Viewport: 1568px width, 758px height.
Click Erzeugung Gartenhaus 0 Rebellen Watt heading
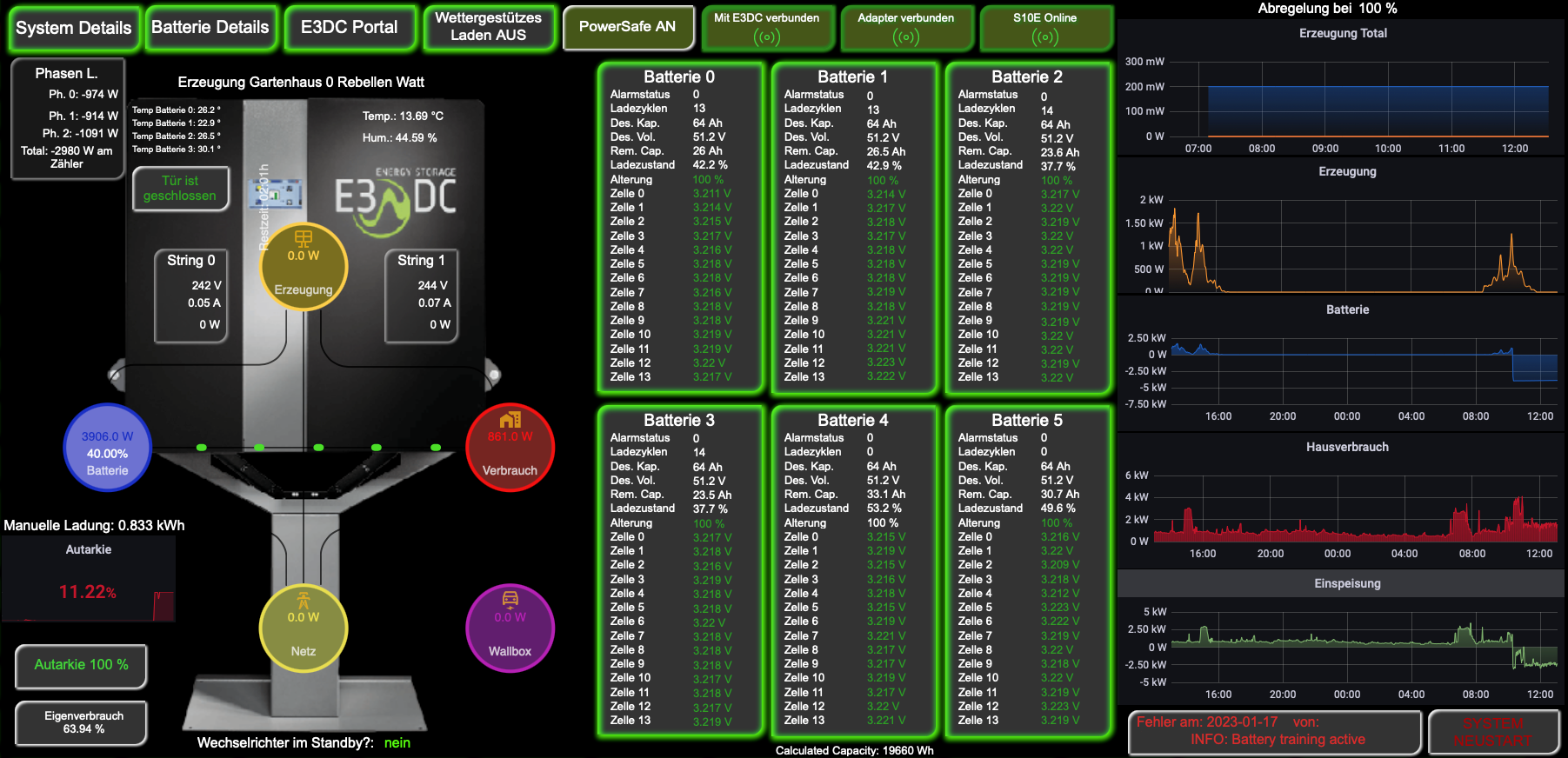pos(301,82)
